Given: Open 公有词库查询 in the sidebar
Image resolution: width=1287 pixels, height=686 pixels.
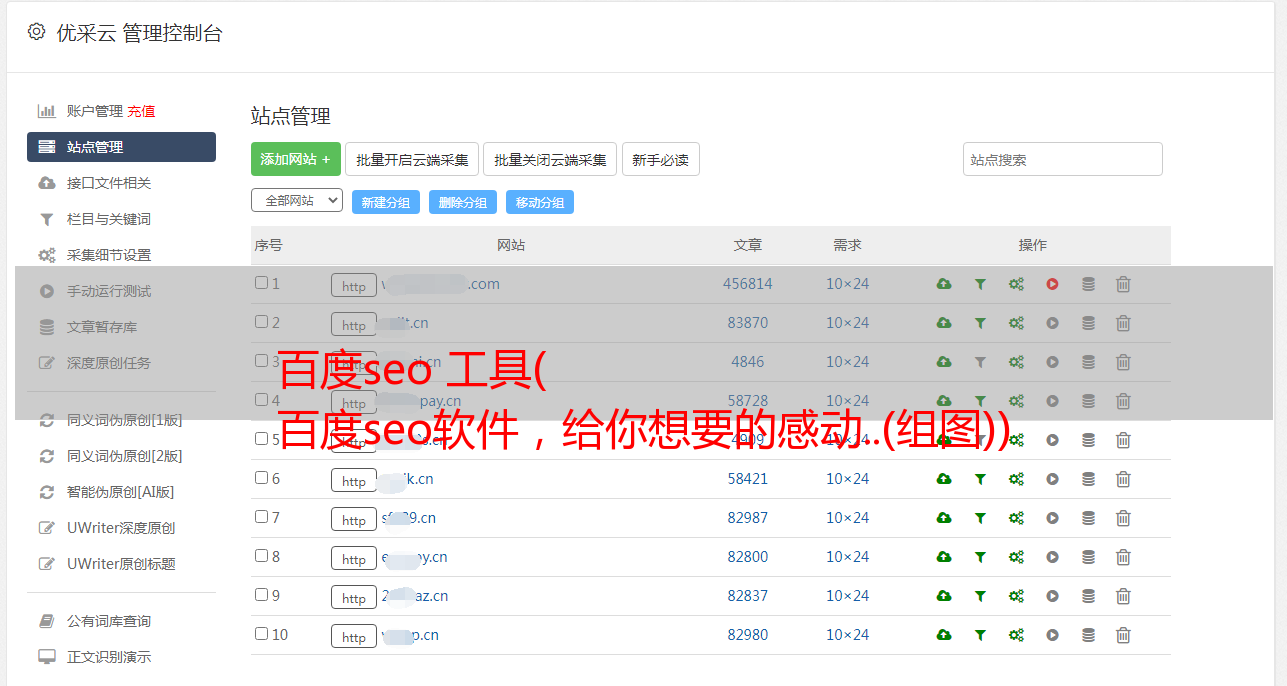Looking at the screenshot, I should click(109, 621).
